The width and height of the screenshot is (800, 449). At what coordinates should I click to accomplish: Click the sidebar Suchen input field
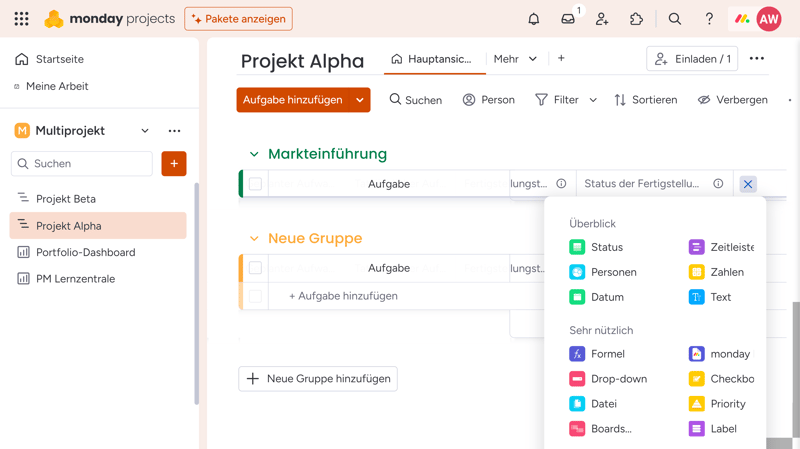tap(82, 164)
